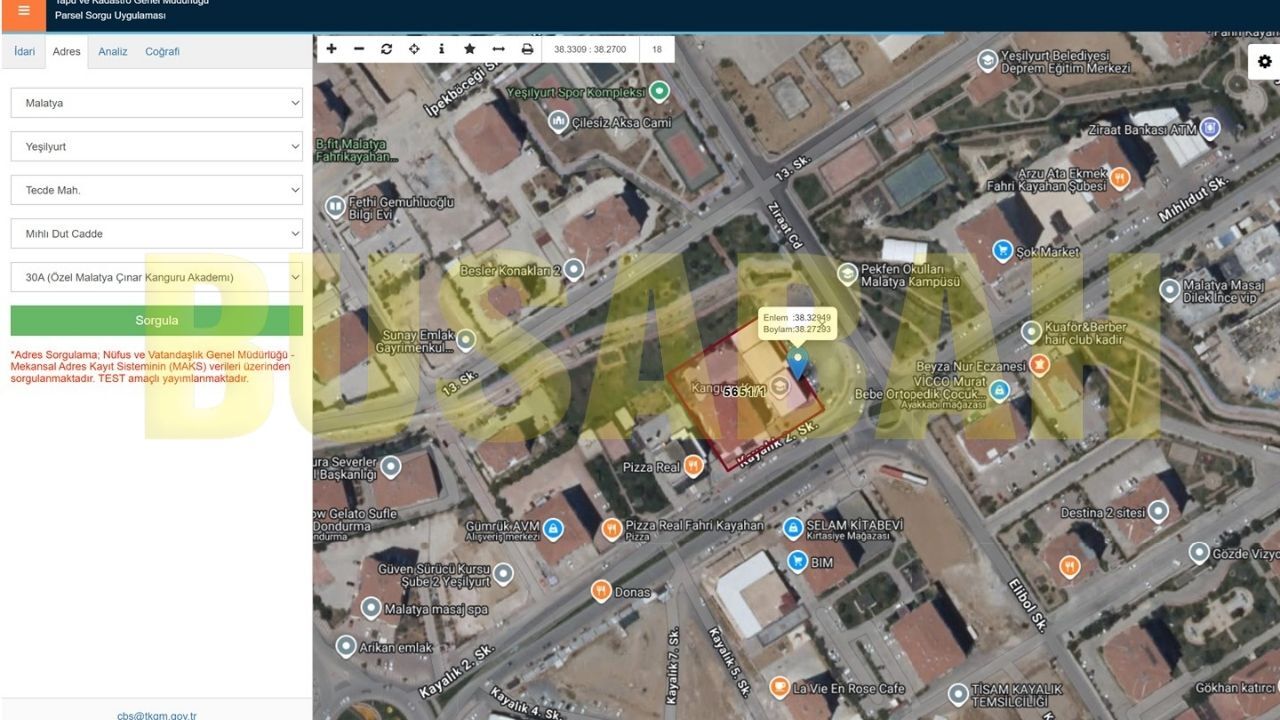Viewport: 1280px width, 720px height.
Task: Expand the Malatya province dropdown
Action: (157, 103)
